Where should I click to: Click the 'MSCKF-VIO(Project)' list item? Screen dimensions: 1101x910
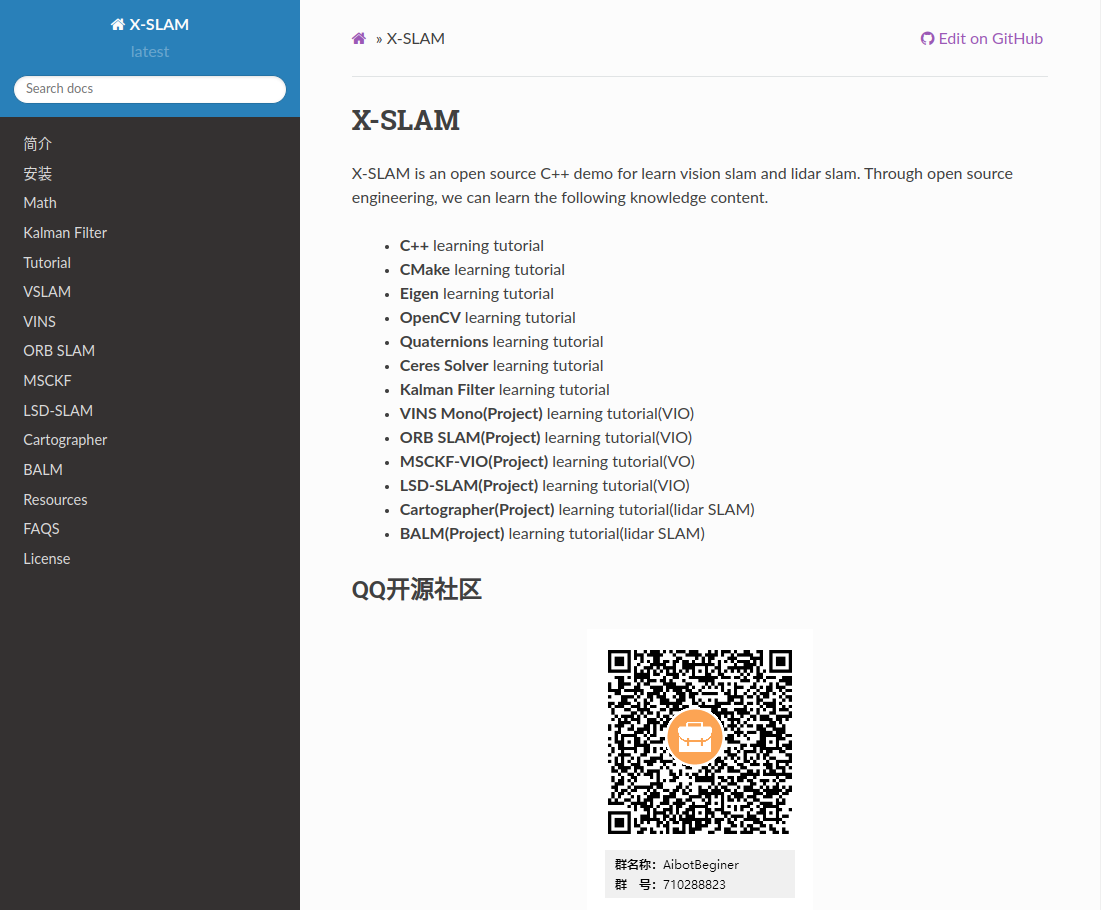(x=548, y=461)
